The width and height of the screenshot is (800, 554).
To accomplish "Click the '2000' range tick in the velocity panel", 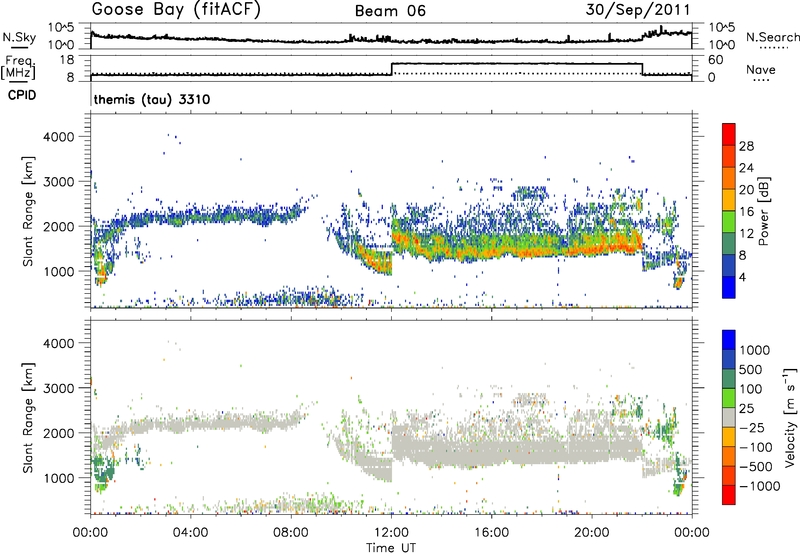I will pos(58,433).
